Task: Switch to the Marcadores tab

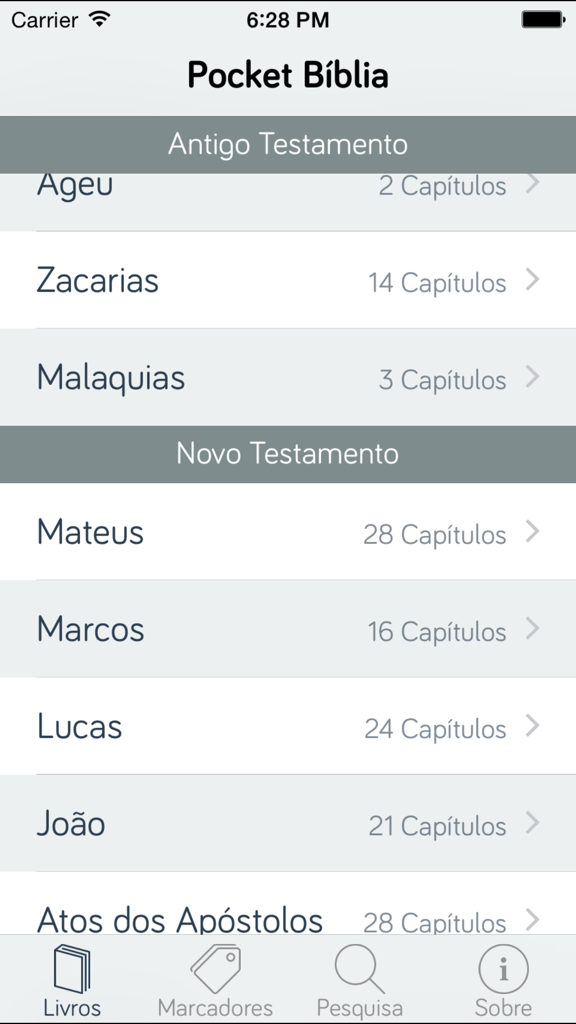Action: click(215, 980)
